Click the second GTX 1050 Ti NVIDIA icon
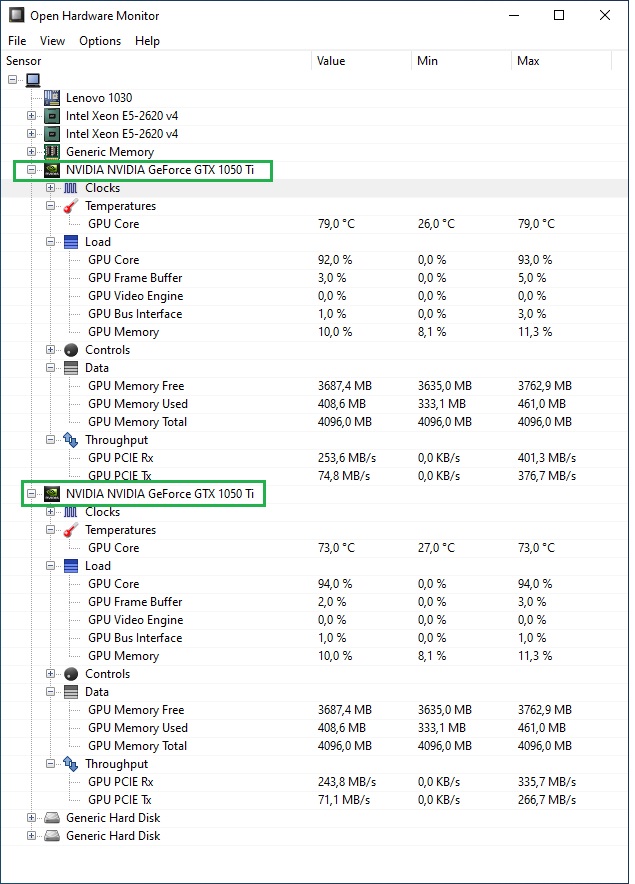The width and height of the screenshot is (635, 884). (52, 494)
